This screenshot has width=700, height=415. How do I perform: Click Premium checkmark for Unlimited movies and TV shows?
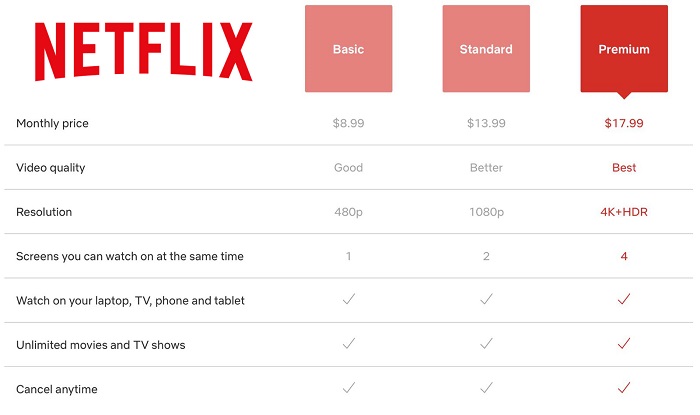pyautogui.click(x=624, y=344)
